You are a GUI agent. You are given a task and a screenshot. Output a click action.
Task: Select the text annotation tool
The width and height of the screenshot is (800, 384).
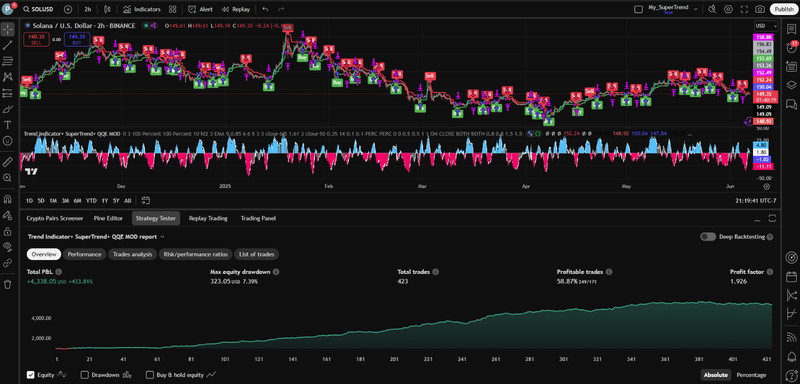point(8,125)
